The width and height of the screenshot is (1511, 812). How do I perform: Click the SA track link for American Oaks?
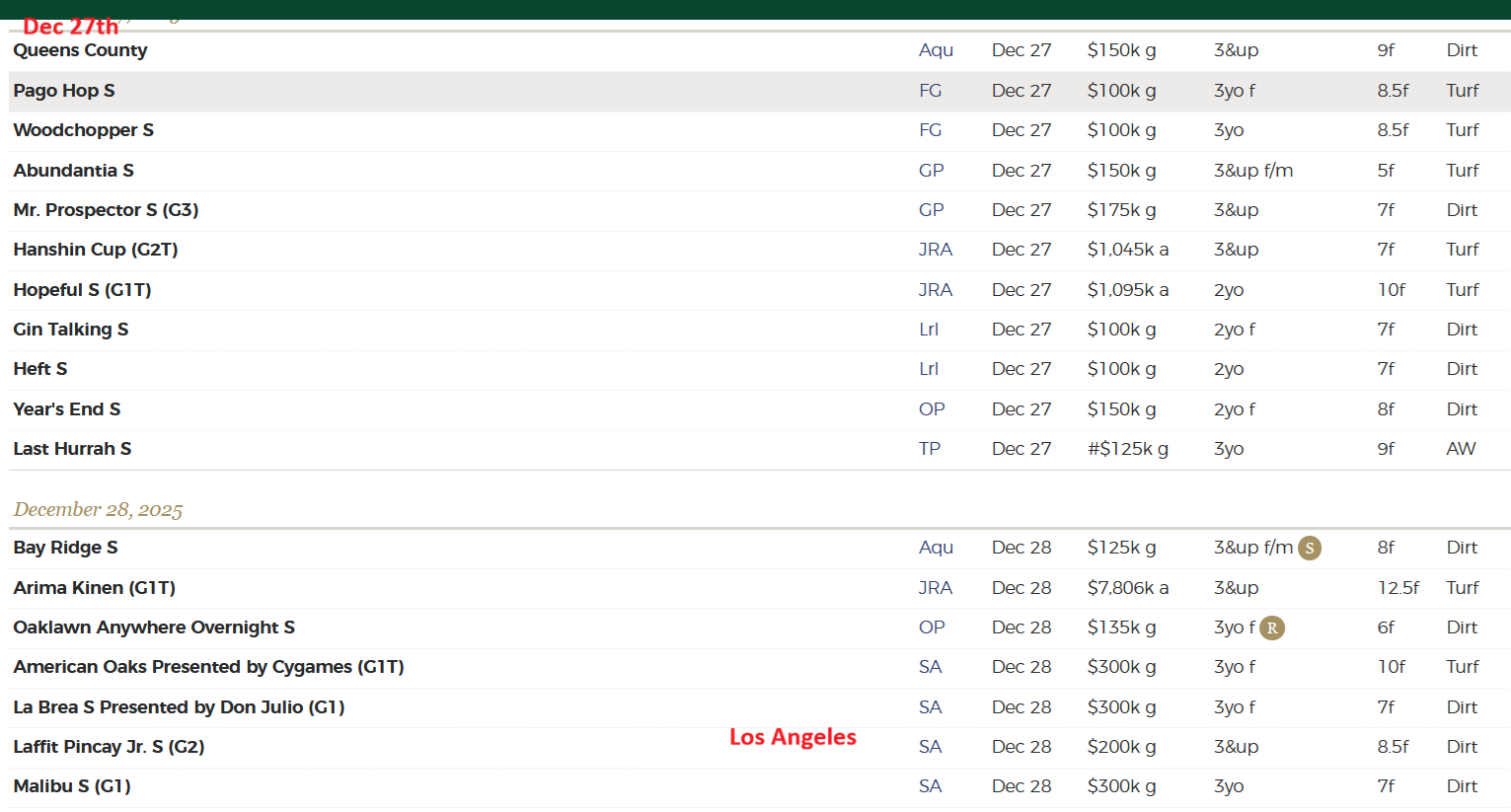click(930, 667)
